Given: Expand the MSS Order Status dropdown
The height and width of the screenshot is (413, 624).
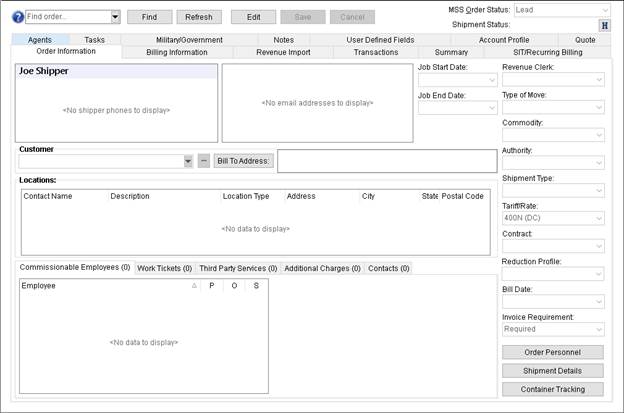Looking at the screenshot, I should [607, 9].
